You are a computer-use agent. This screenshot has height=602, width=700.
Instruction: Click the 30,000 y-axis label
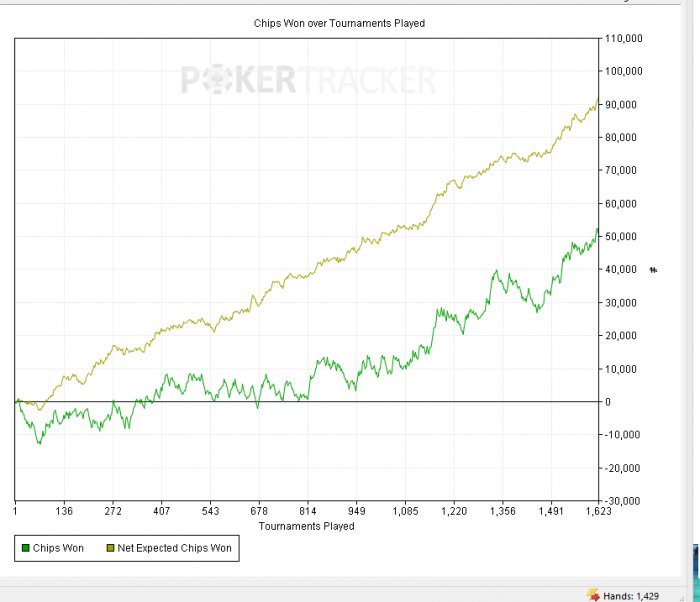[621, 302]
